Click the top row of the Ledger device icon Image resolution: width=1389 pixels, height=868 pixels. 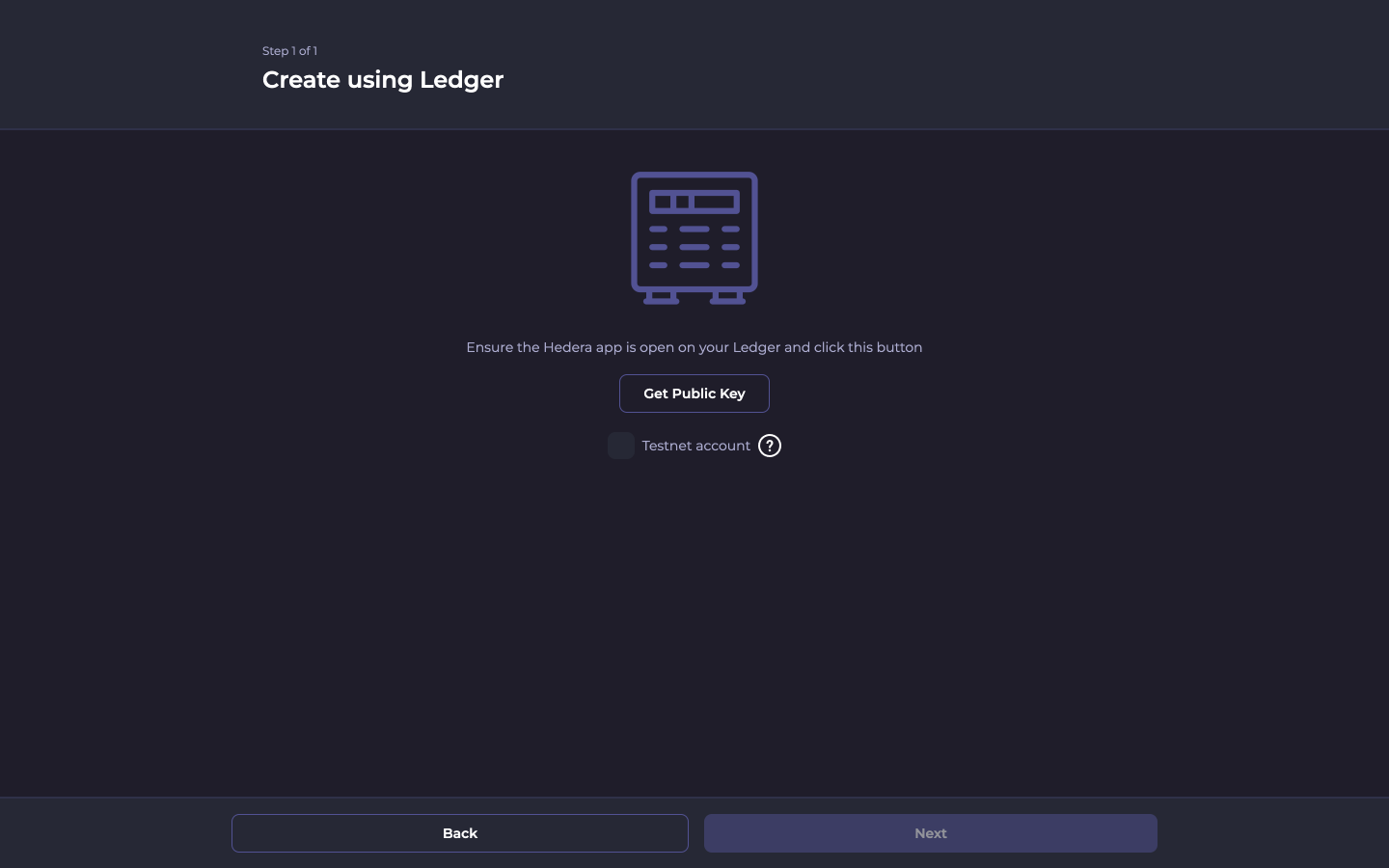click(x=694, y=200)
